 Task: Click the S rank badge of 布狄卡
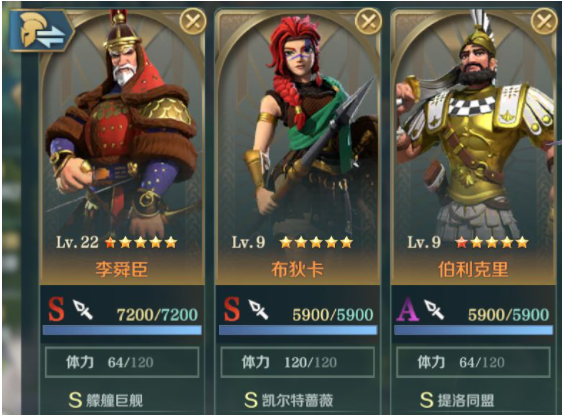[232, 309]
